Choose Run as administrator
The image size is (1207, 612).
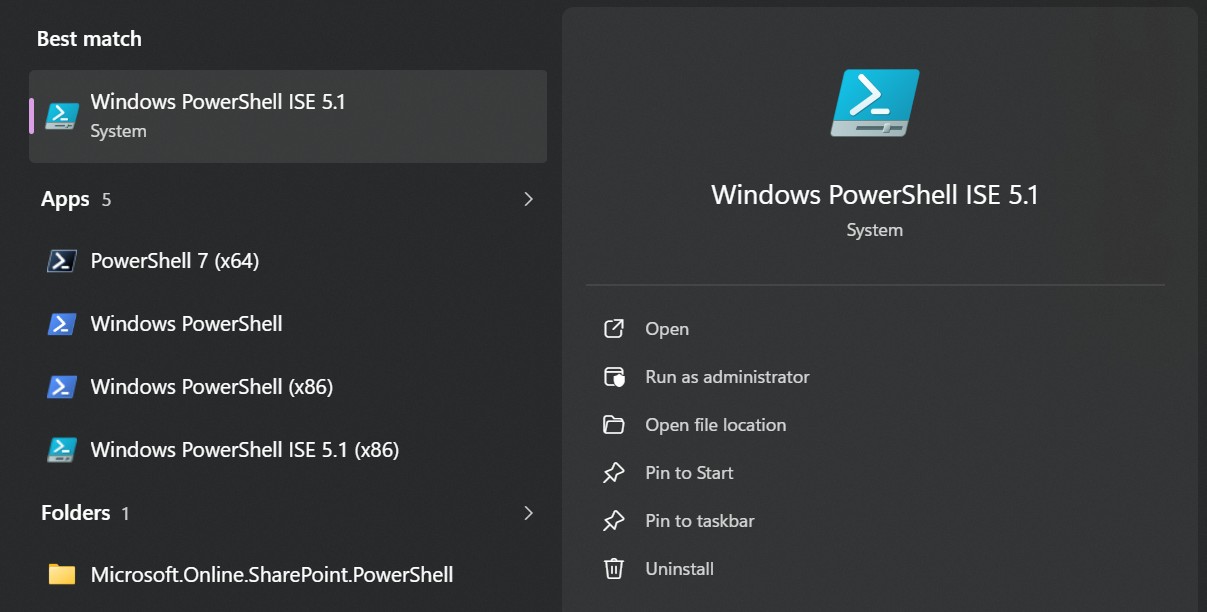[727, 377]
